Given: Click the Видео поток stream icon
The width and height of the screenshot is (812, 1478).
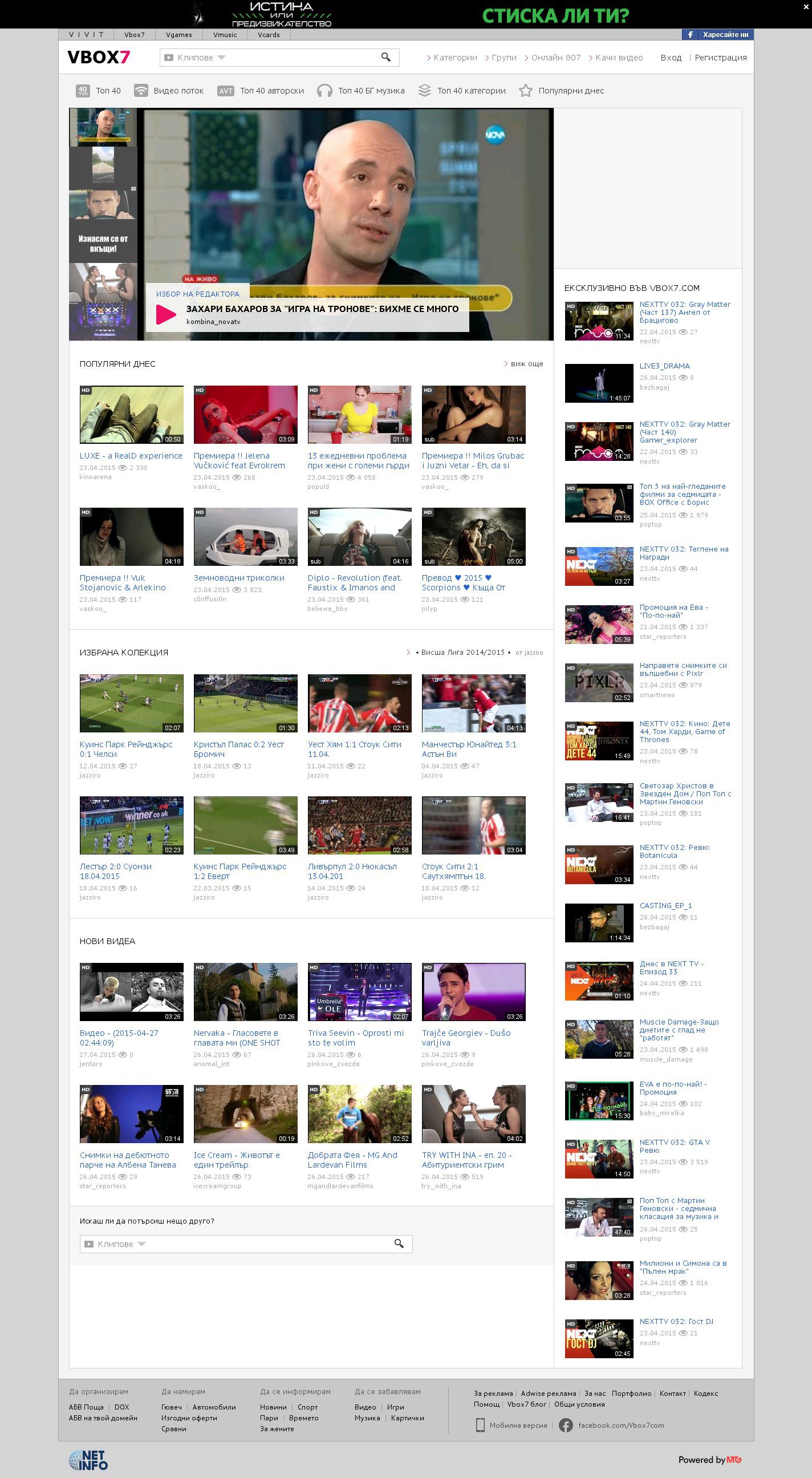Looking at the screenshot, I should 140,91.
